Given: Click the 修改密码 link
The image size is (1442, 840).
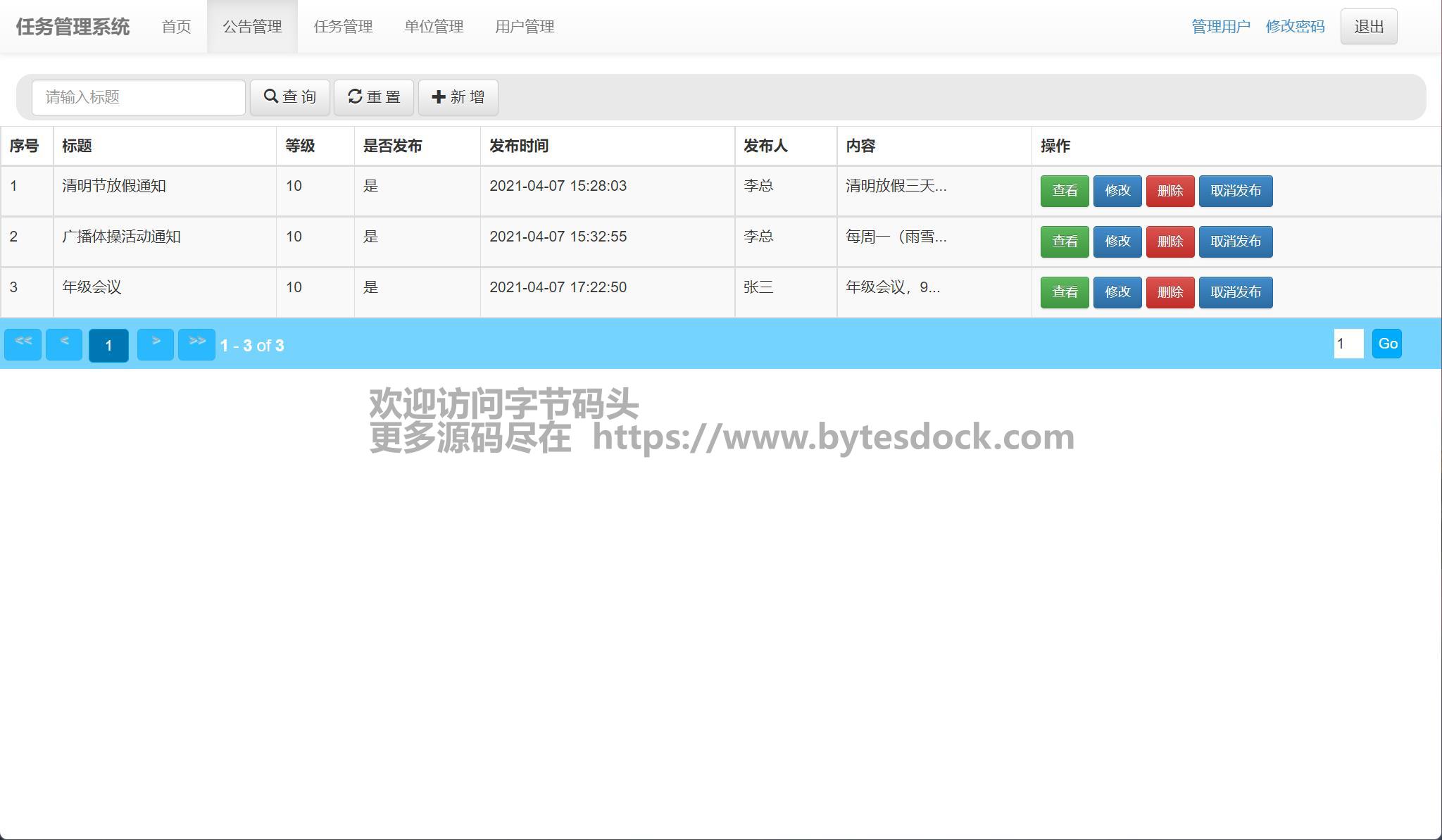Looking at the screenshot, I should (1295, 27).
